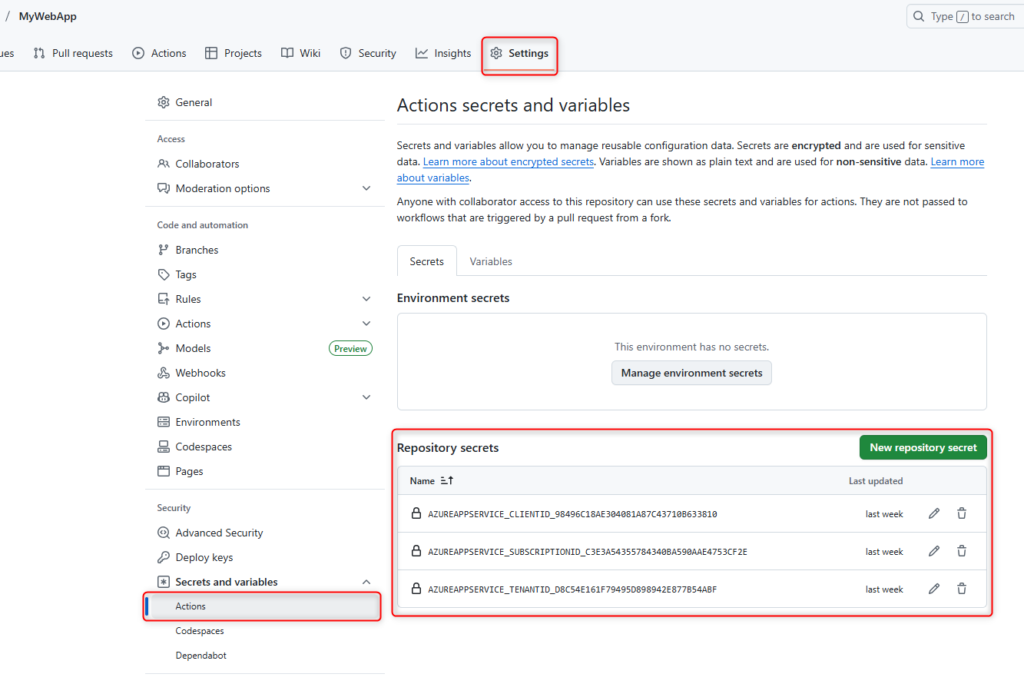Click the General gear icon in sidebar

[163, 102]
